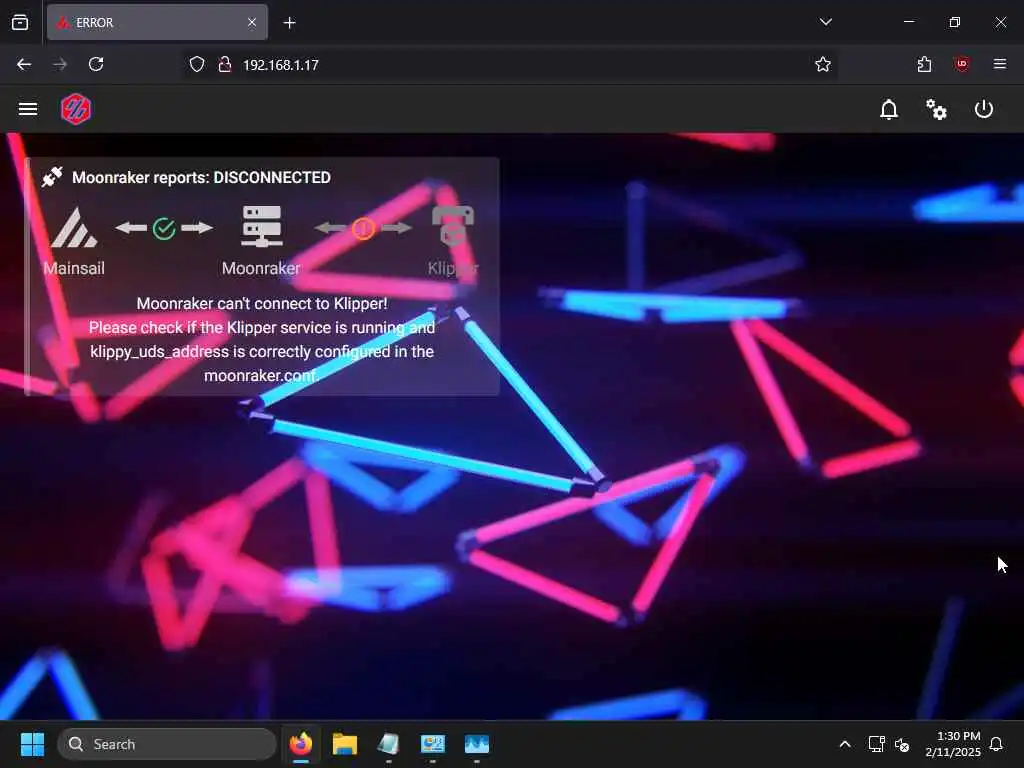Open the Control Panel taskbar app
The image size is (1024, 768).
[433, 744]
